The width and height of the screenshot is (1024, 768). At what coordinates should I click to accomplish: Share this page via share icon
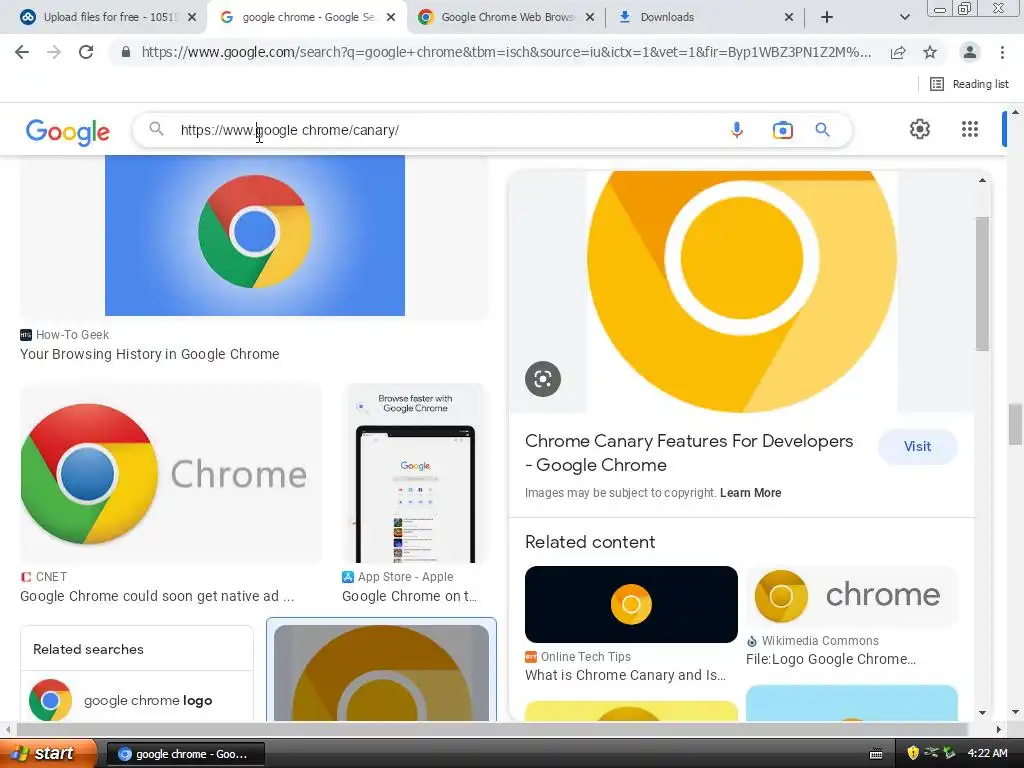[898, 52]
